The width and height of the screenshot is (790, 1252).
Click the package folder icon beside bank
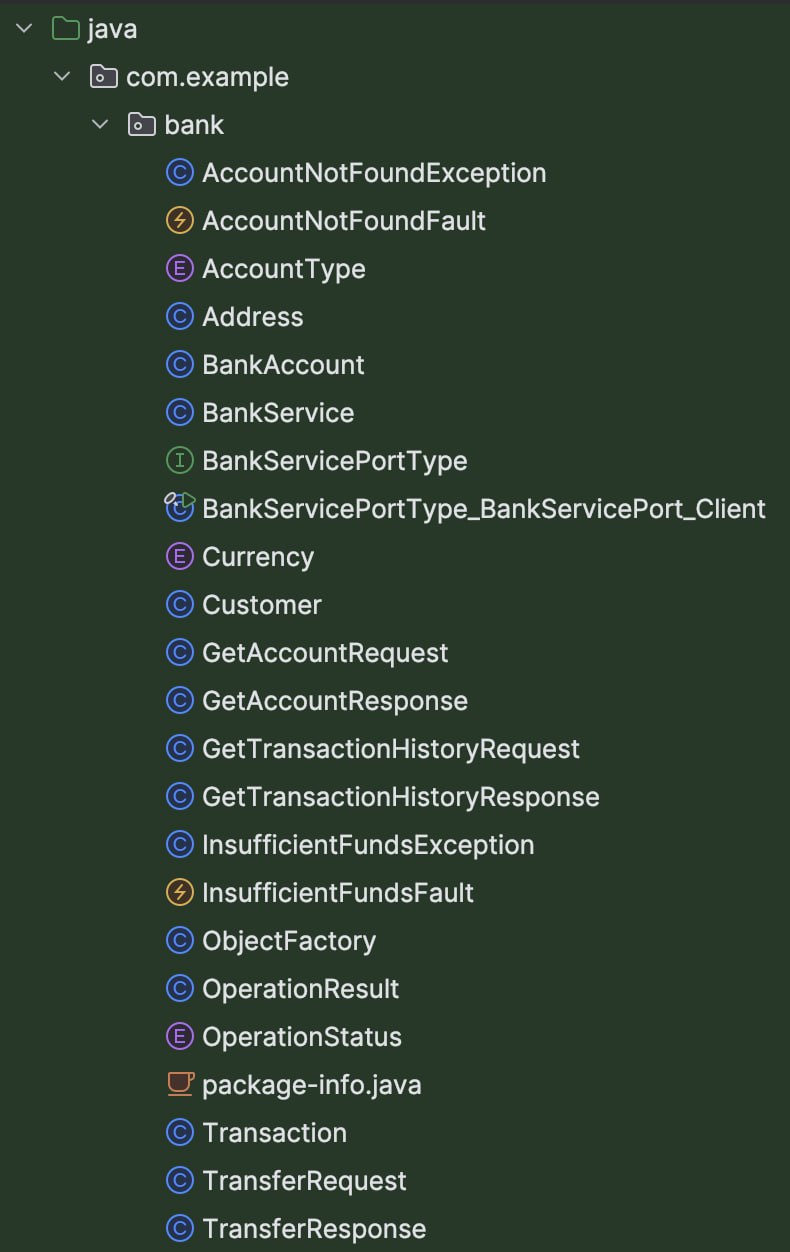tap(141, 125)
